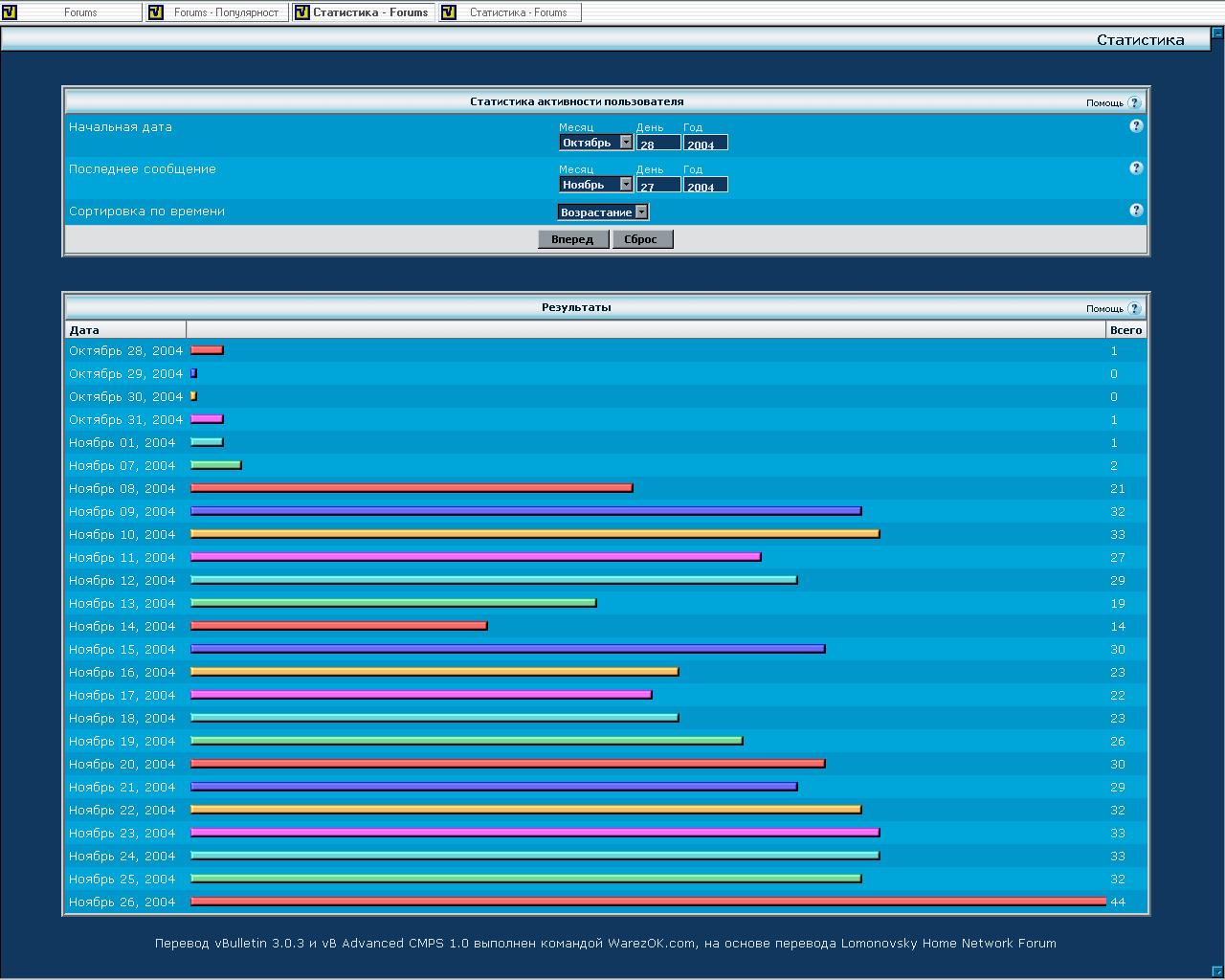Screen dimensions: 1225x980
Task: Switch to the first Forums tab
Action: click(x=71, y=12)
